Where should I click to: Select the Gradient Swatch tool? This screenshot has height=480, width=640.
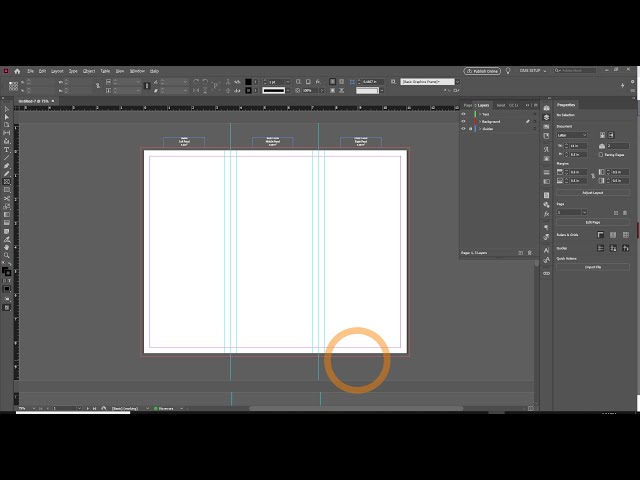pos(7,215)
